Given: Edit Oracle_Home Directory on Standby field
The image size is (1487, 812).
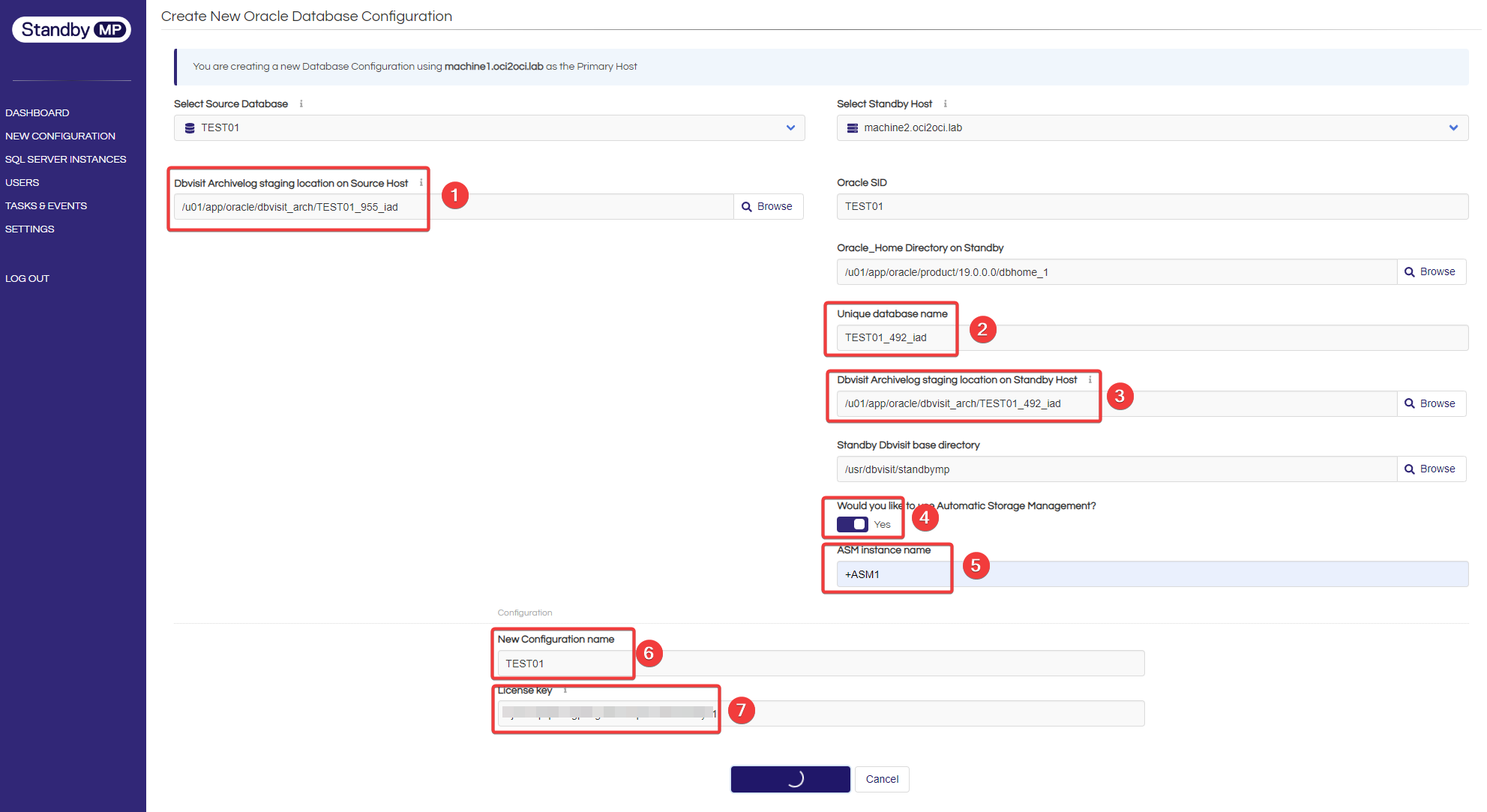Looking at the screenshot, I should point(1117,272).
